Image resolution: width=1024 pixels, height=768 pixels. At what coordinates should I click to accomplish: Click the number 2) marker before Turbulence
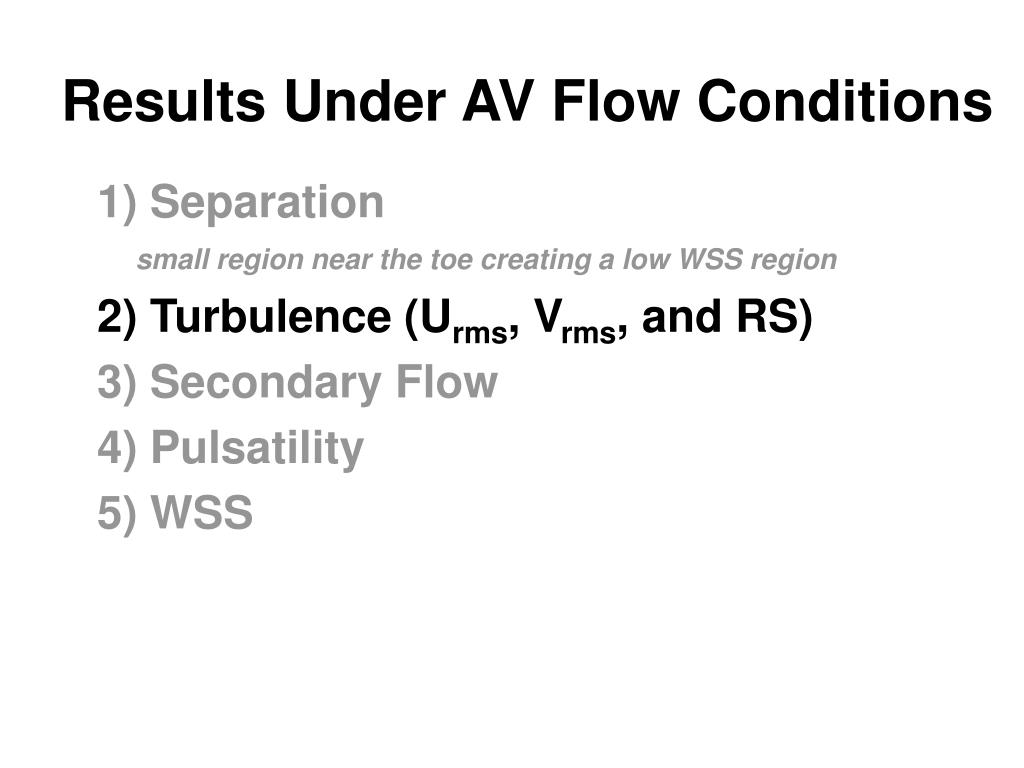point(117,317)
